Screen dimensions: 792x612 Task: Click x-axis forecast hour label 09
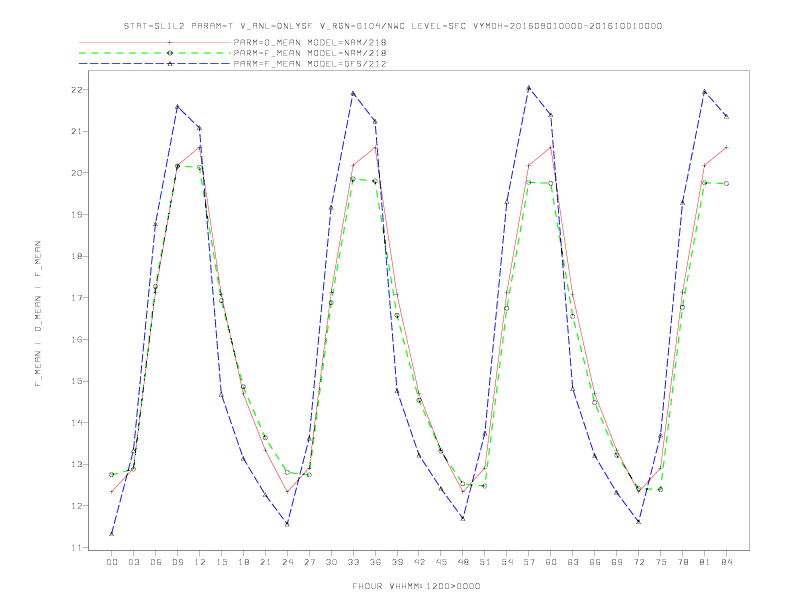point(177,562)
